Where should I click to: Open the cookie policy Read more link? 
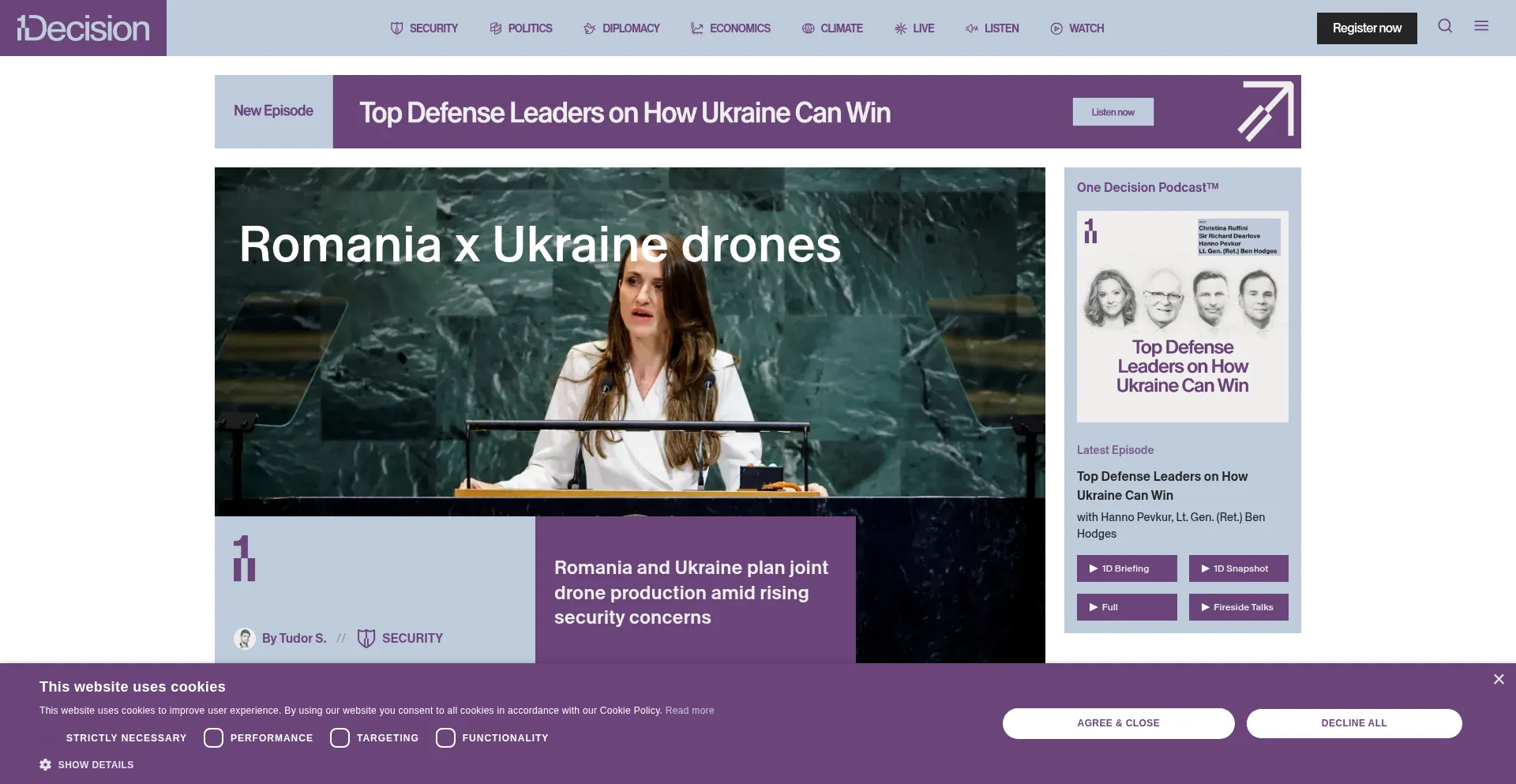pos(689,711)
